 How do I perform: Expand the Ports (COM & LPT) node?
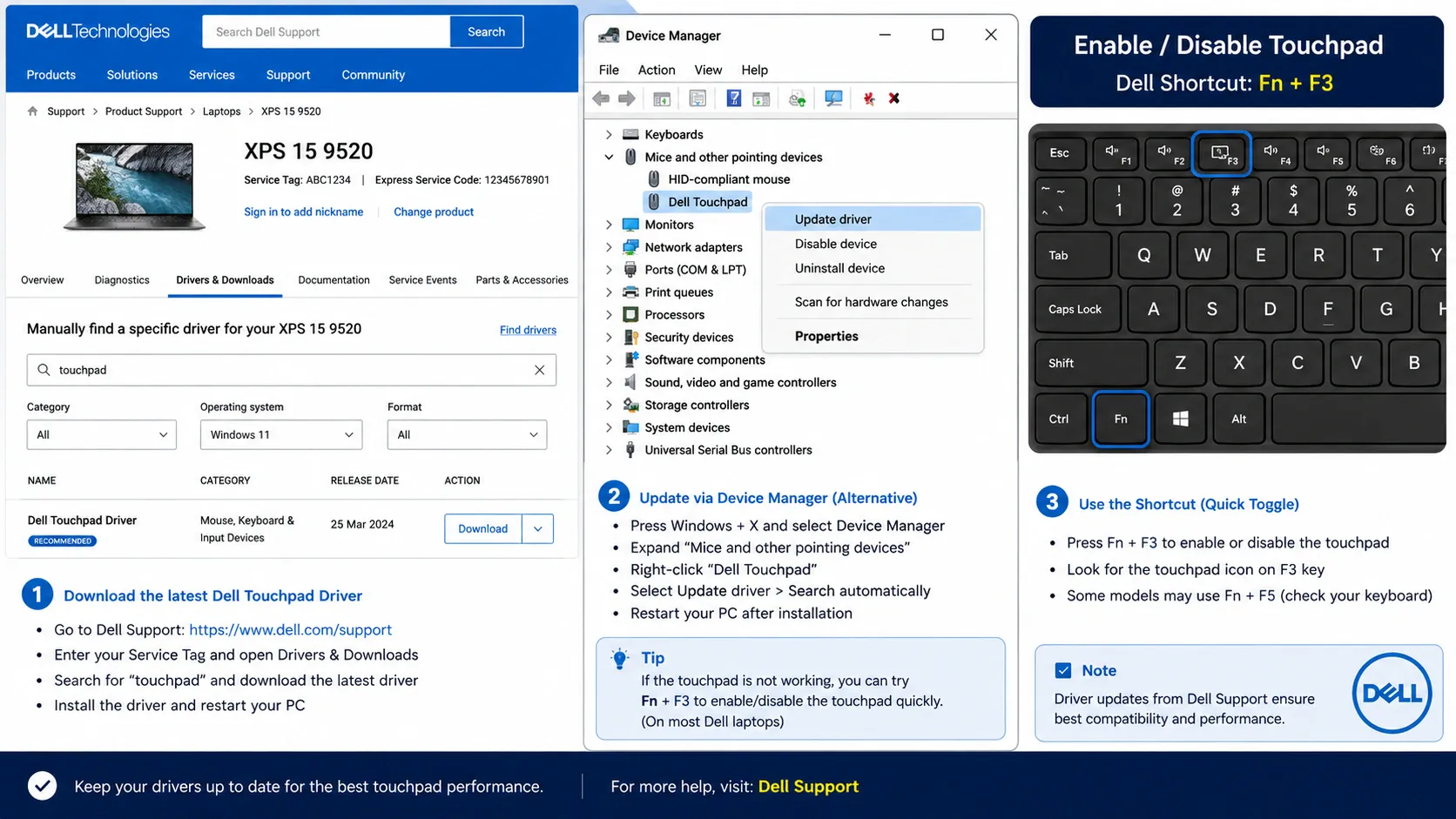pos(609,270)
